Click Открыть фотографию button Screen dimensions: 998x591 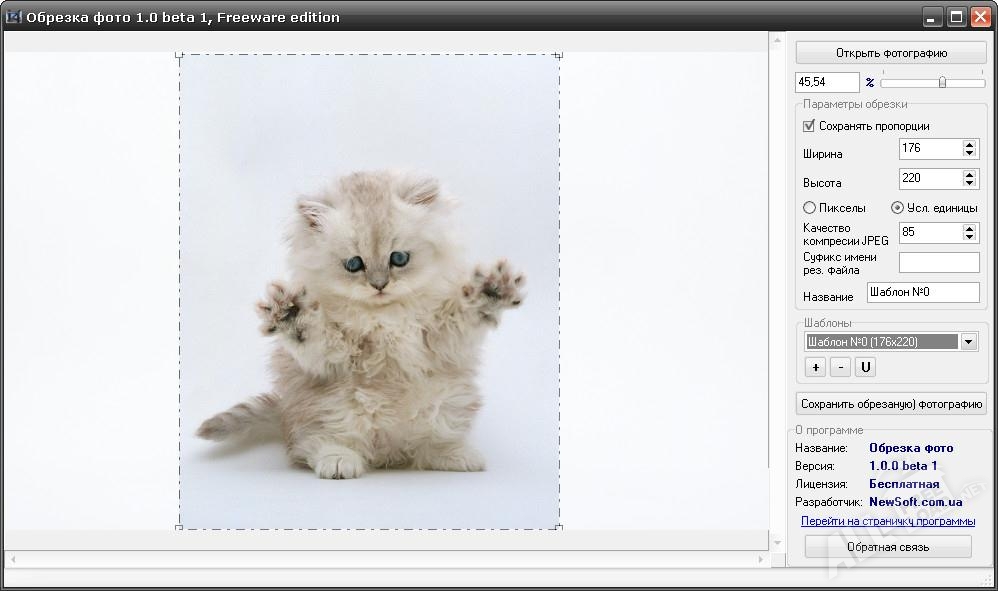pos(891,53)
